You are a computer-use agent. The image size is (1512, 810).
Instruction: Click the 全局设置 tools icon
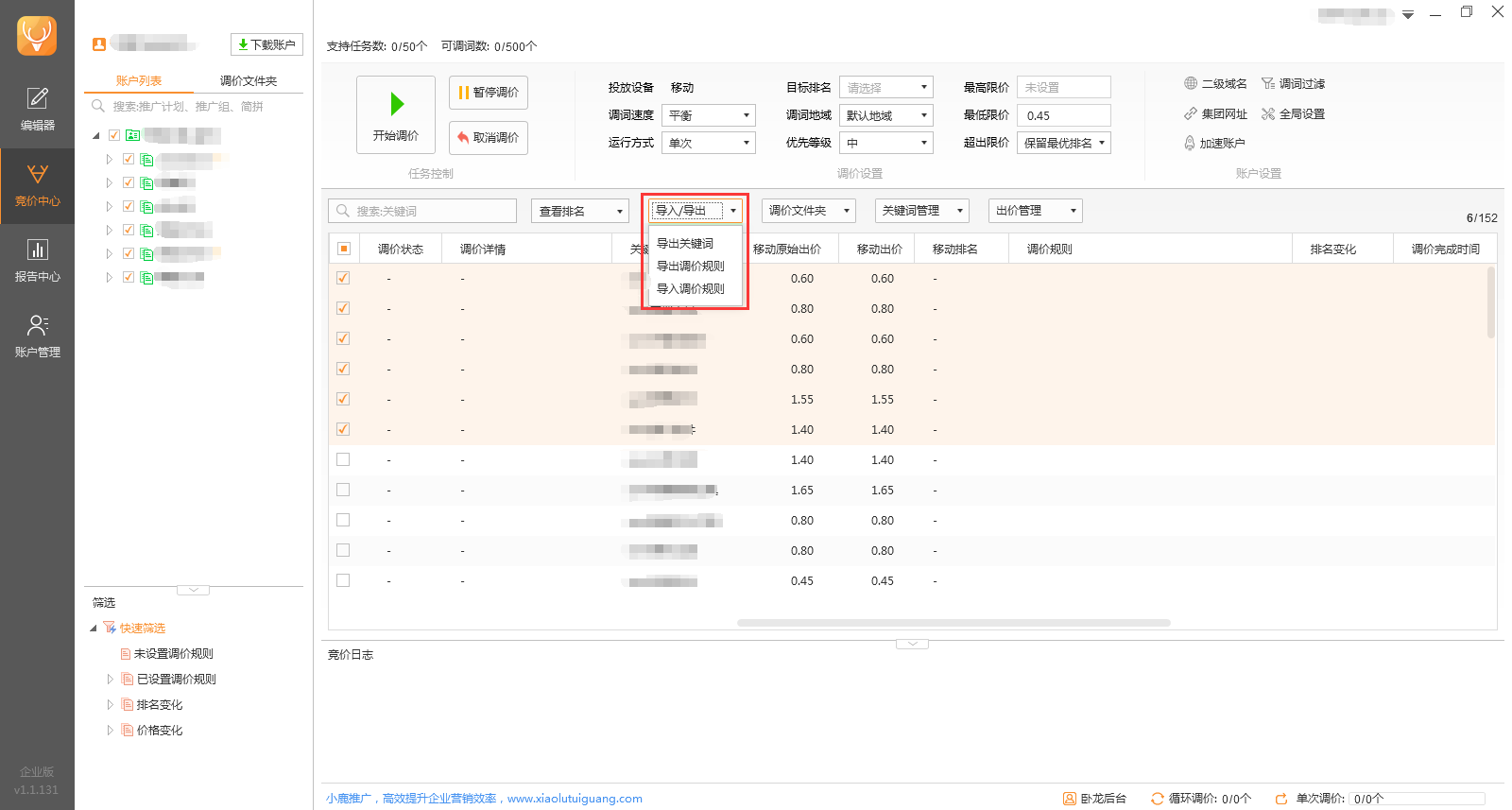[x=1268, y=113]
